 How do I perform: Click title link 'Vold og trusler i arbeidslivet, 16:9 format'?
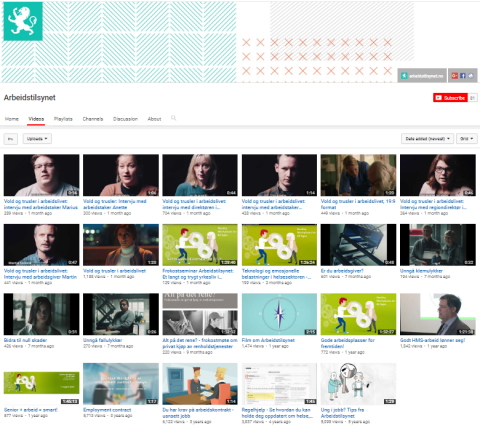point(358,204)
